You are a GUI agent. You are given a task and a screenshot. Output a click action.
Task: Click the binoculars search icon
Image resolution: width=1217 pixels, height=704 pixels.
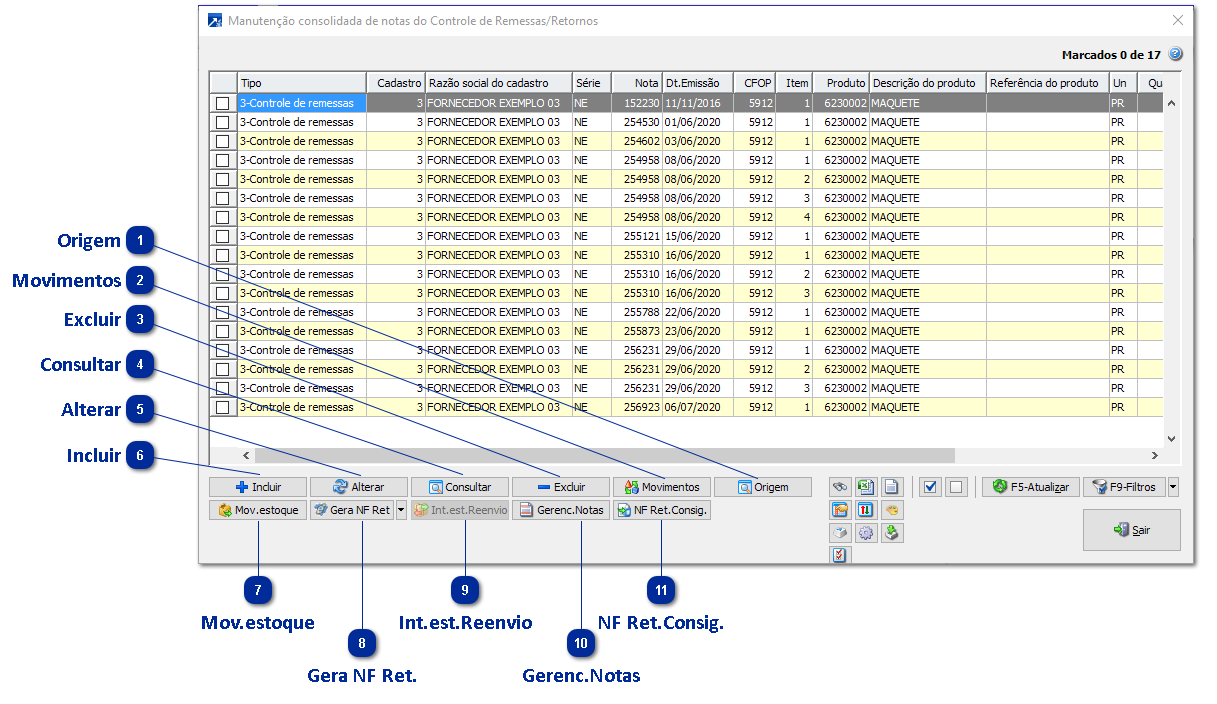coord(840,487)
